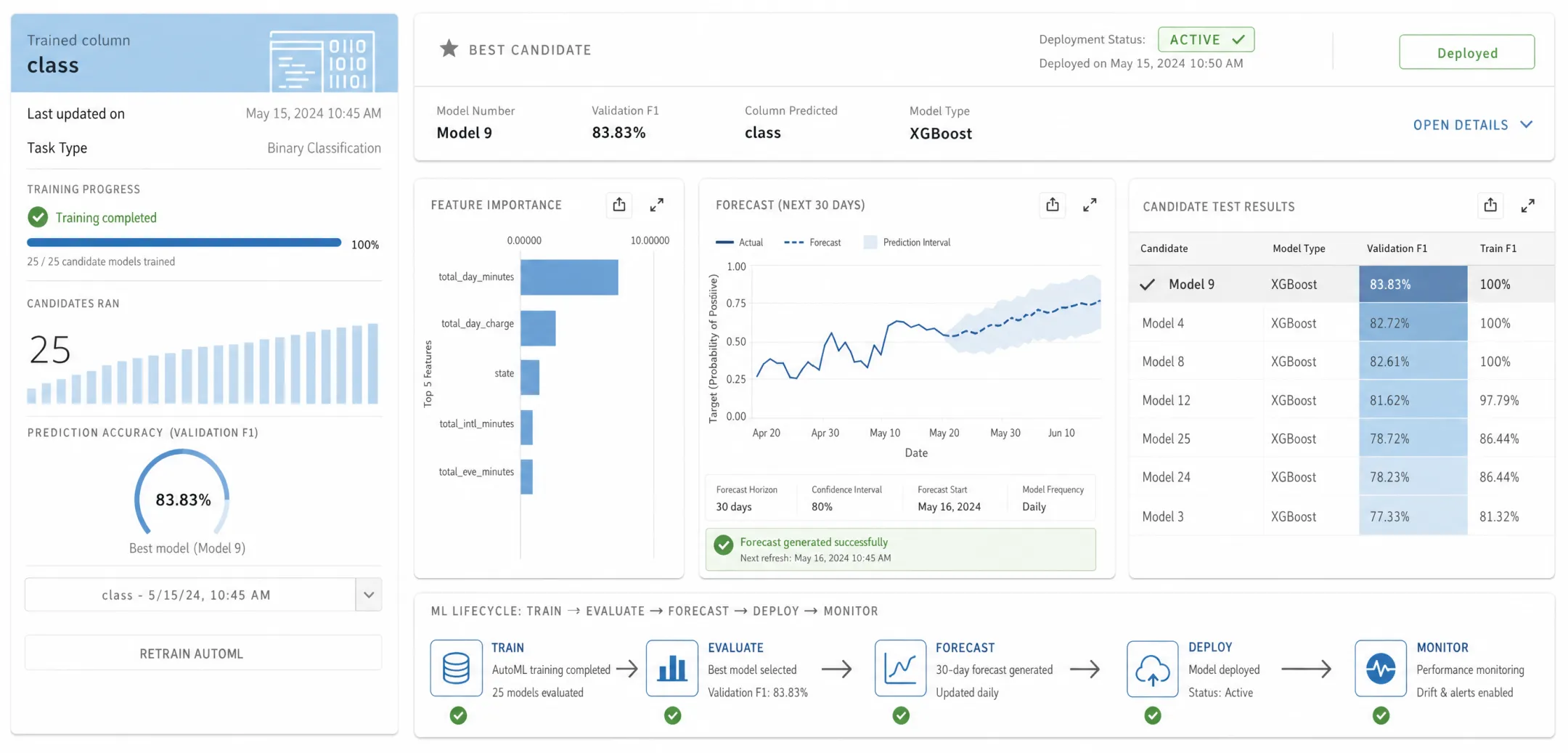Expand the Forecast panel fullscreen
Image resolution: width=1568 pixels, height=753 pixels.
click(x=1090, y=205)
